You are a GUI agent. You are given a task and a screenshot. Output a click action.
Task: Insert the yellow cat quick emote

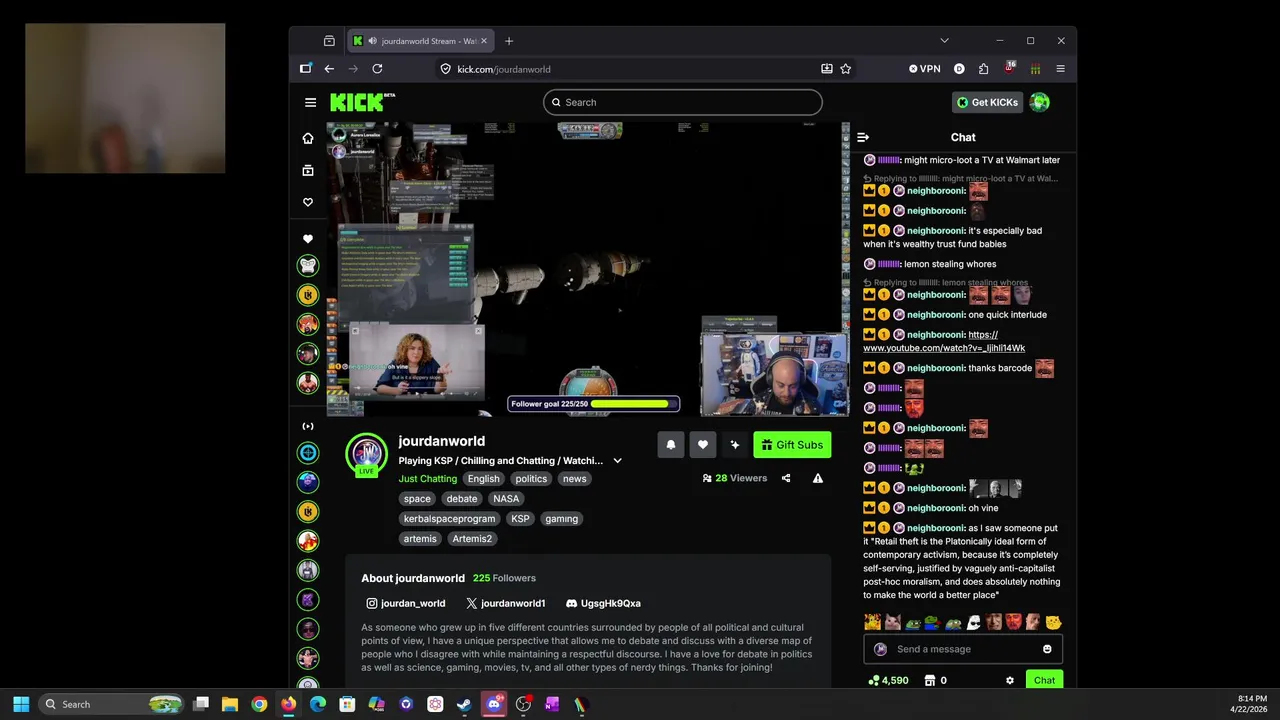(x=1053, y=622)
